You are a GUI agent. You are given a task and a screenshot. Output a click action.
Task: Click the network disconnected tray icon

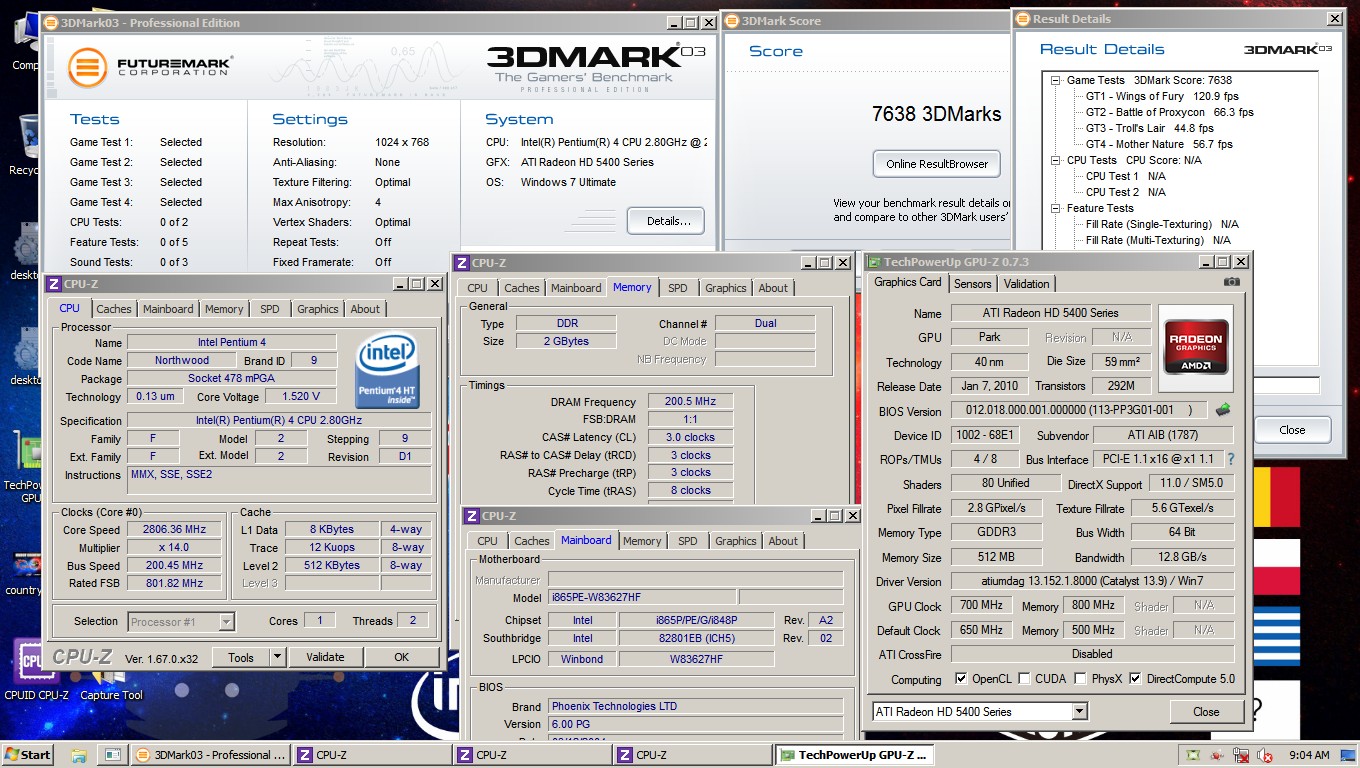[1240, 755]
